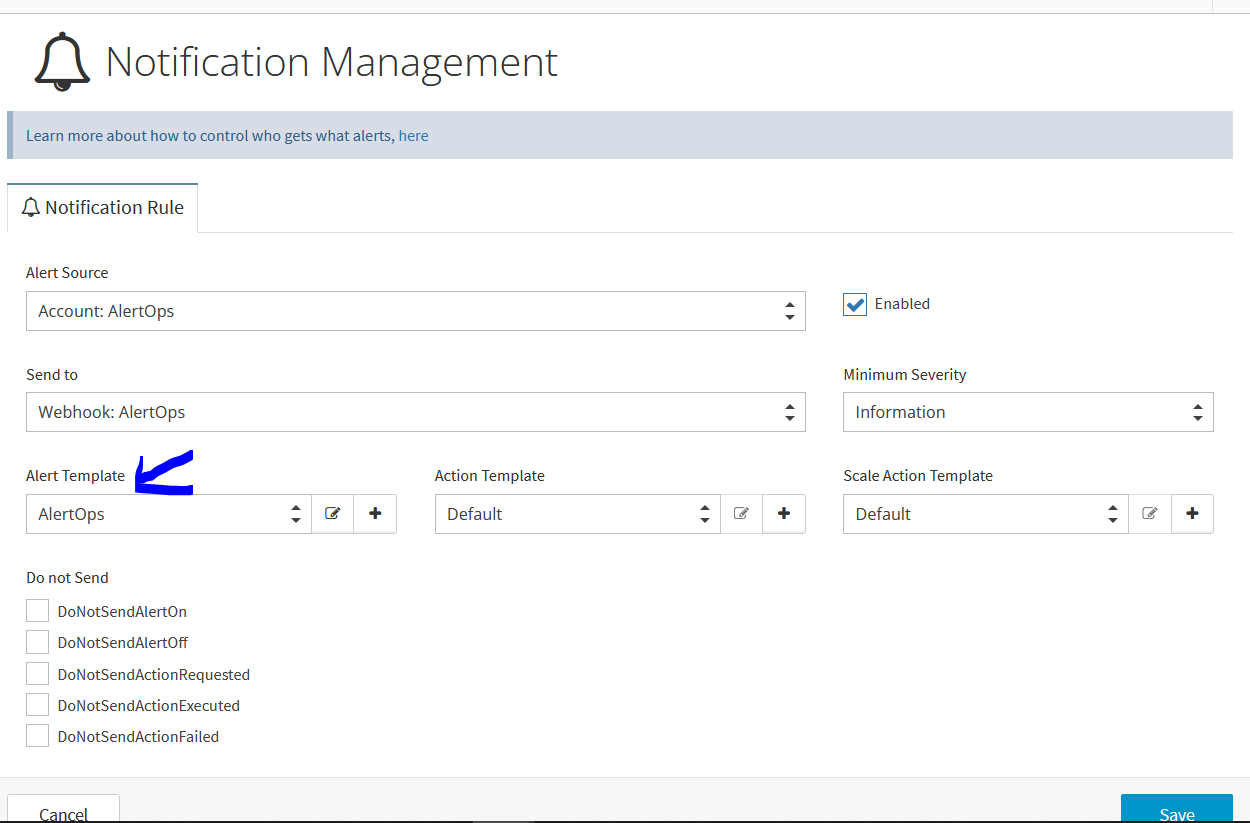Image resolution: width=1250 pixels, height=823 pixels.
Task: Click the edit icon beside Alert Template
Action: 332,514
